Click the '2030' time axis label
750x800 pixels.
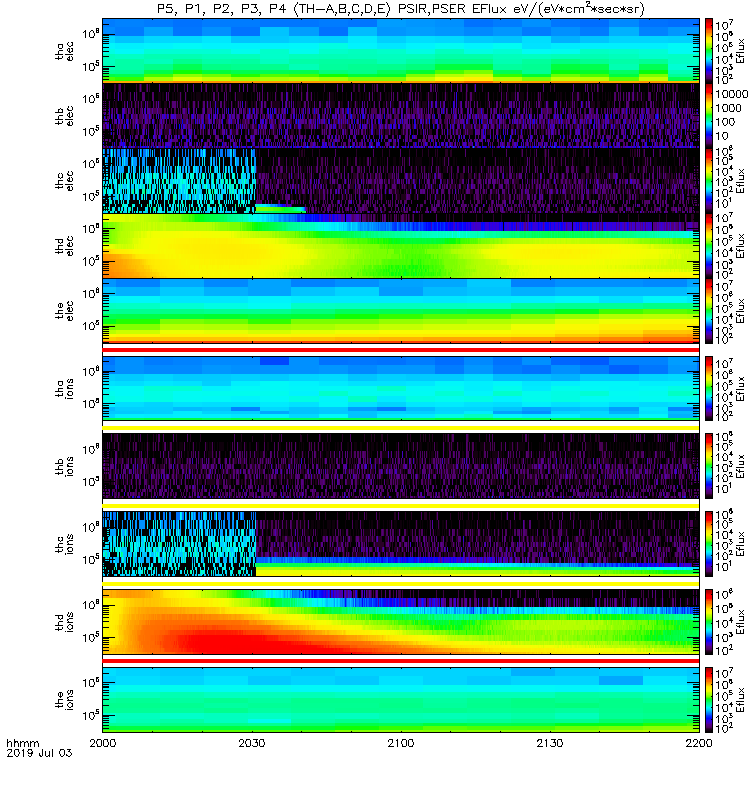click(x=252, y=743)
